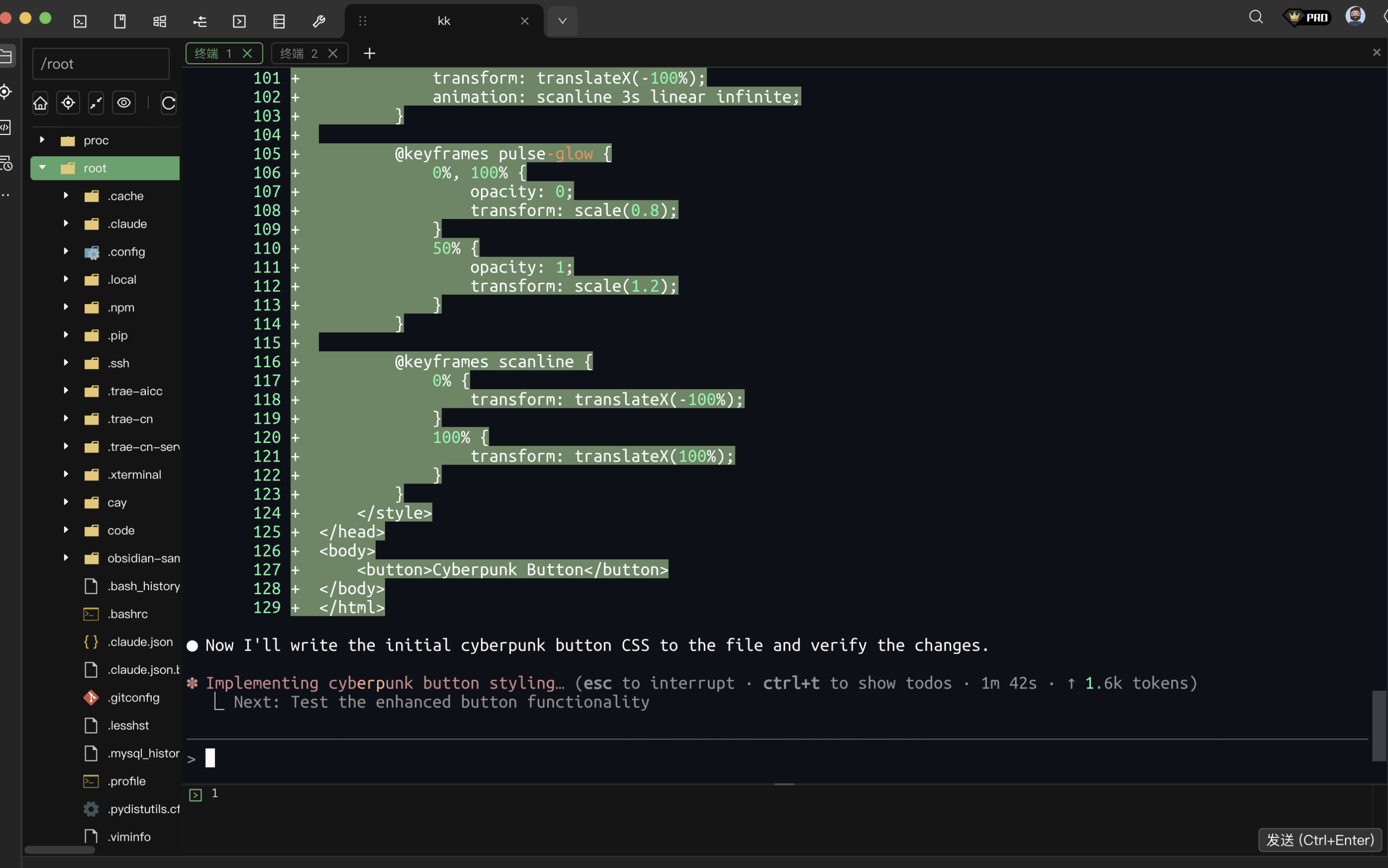Click the PRO crown badge
The width and height of the screenshot is (1388, 868).
[x=1307, y=17]
